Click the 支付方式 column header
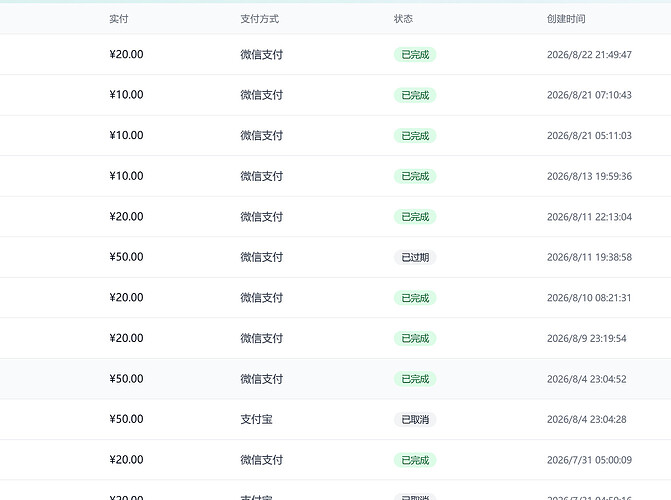This screenshot has height=500, width=671. point(259,19)
